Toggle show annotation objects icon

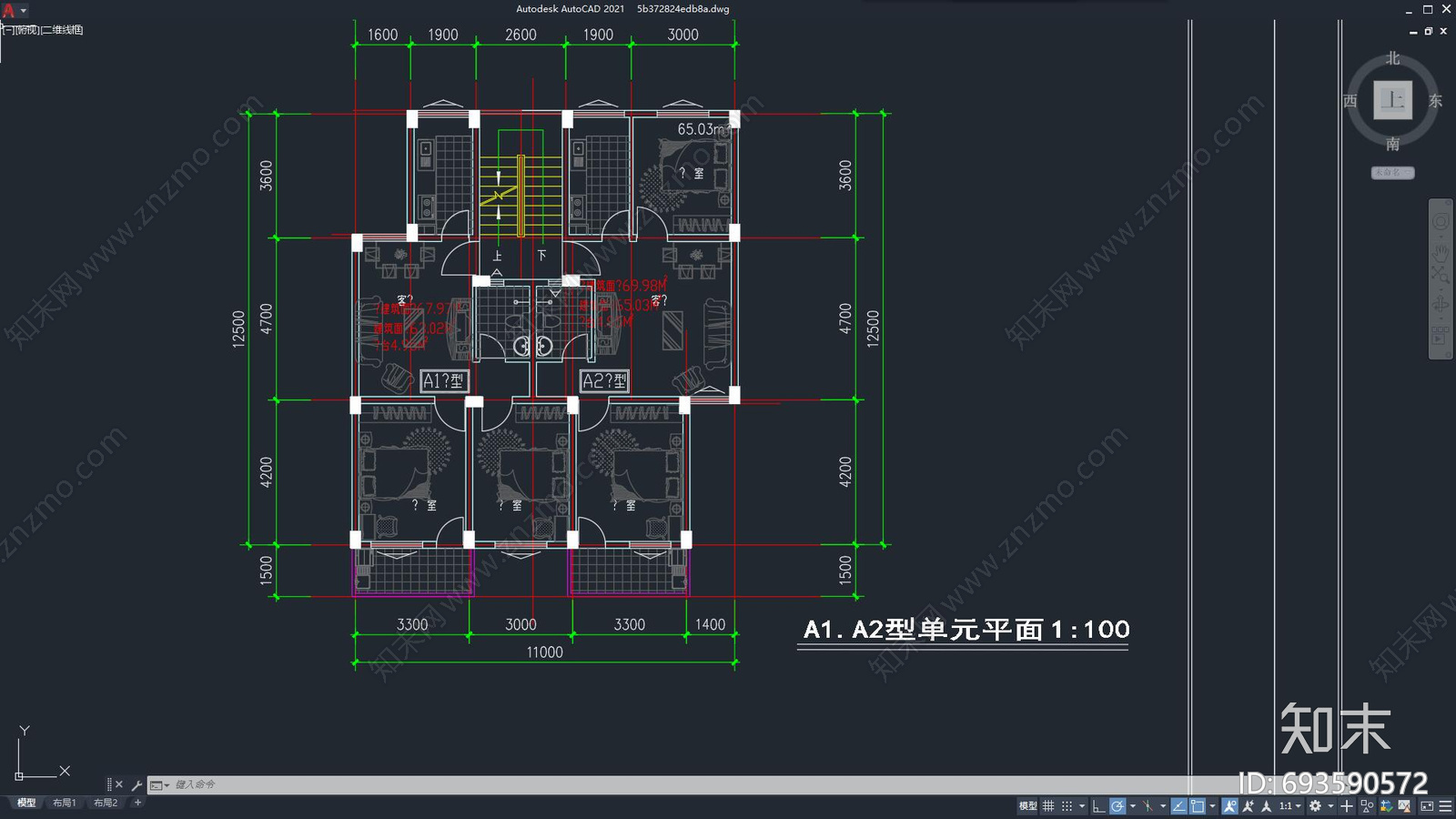1229,806
